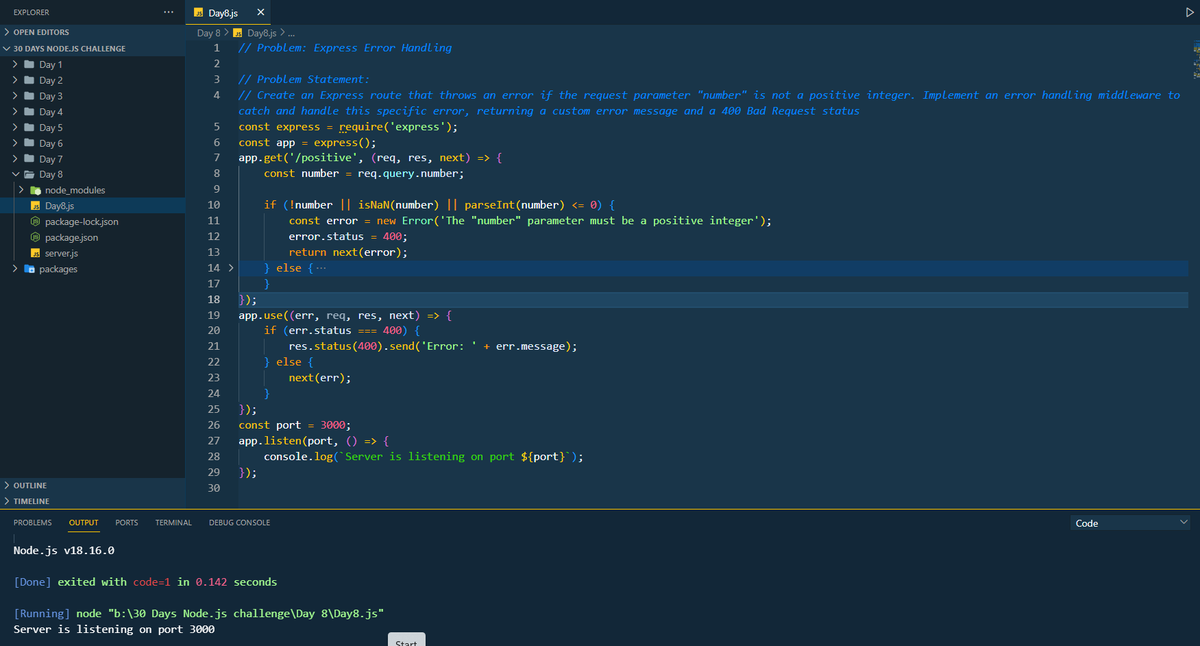Open package.json file
Screen dimensions: 1200x646
click(92, 238)
